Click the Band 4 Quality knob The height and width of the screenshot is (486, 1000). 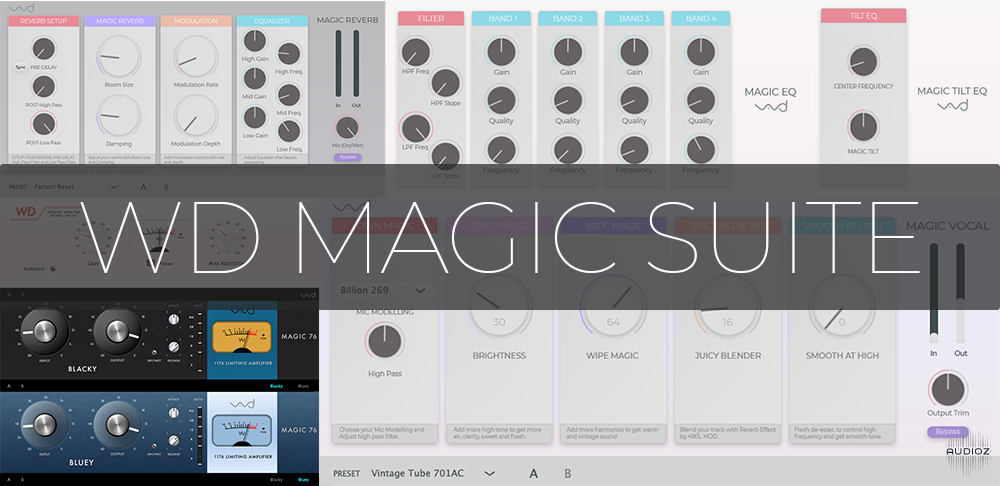click(700, 100)
